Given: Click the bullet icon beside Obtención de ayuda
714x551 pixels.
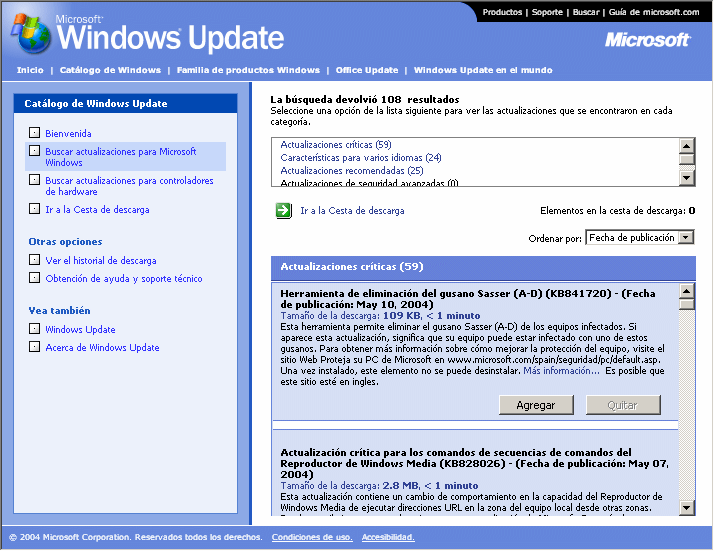Looking at the screenshot, I should click(35, 279).
